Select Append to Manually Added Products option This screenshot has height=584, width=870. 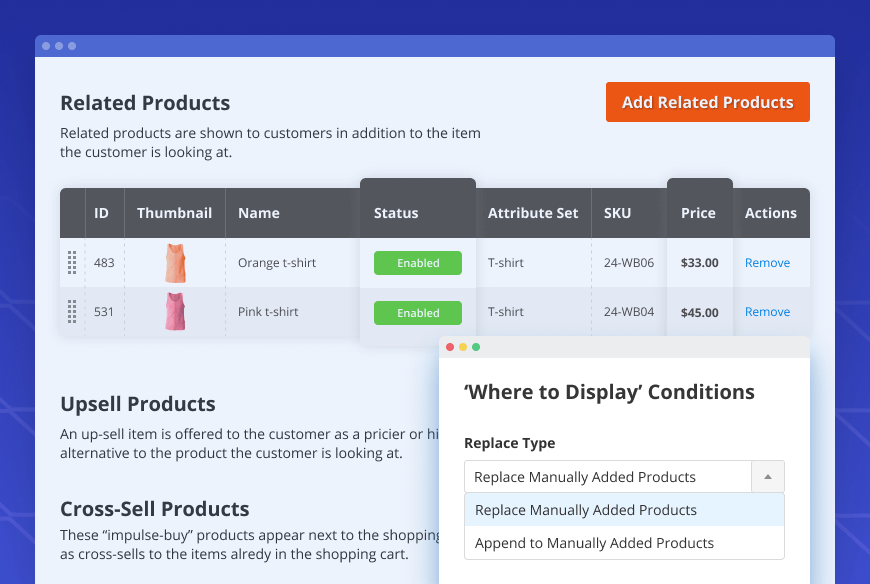594,543
